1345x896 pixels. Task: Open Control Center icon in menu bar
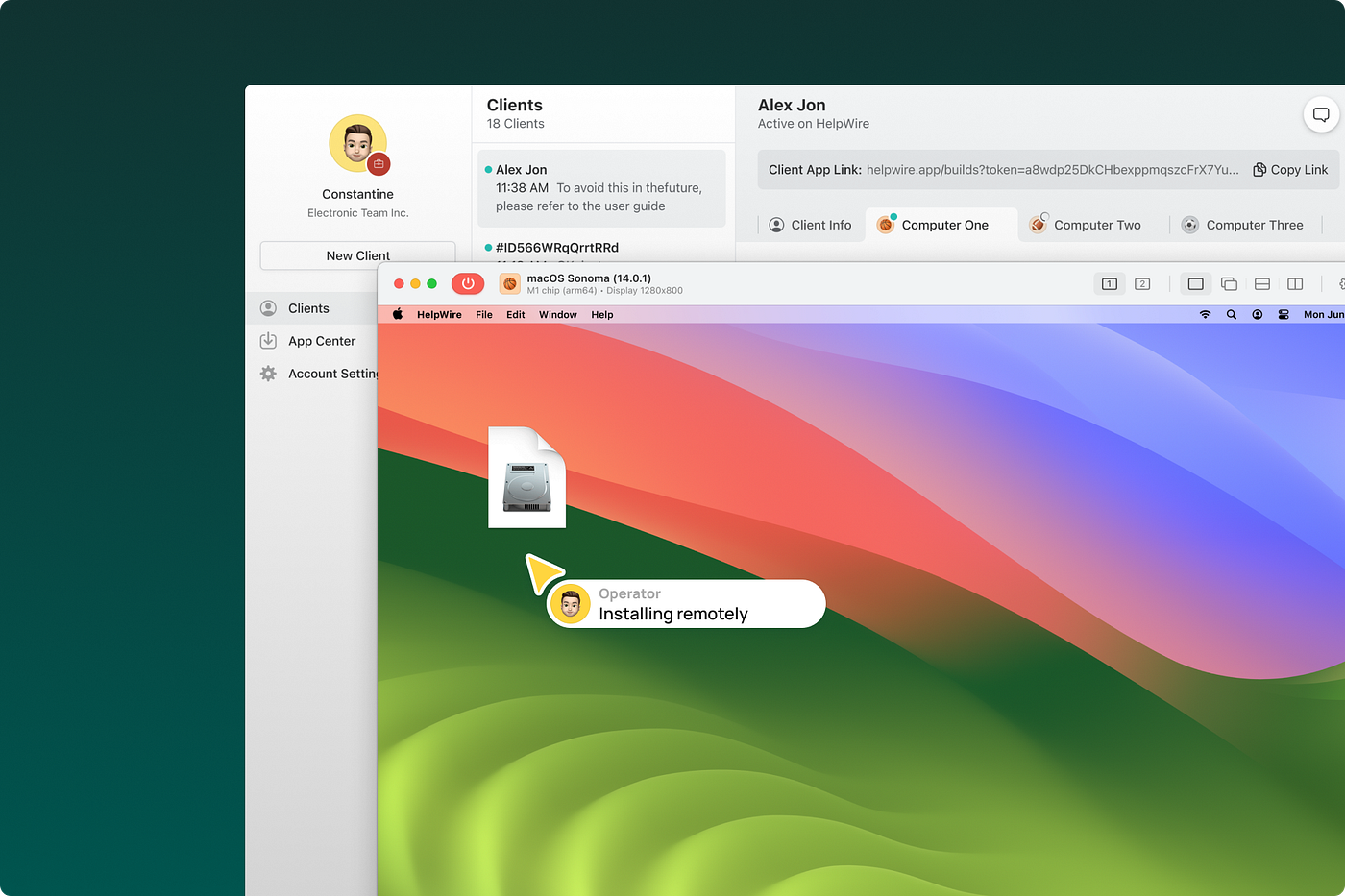[x=1284, y=314]
